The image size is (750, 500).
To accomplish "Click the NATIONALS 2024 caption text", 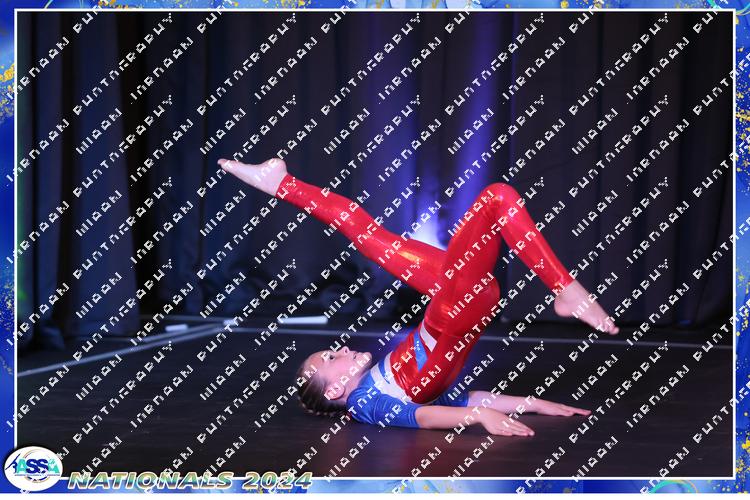I will click(190, 480).
